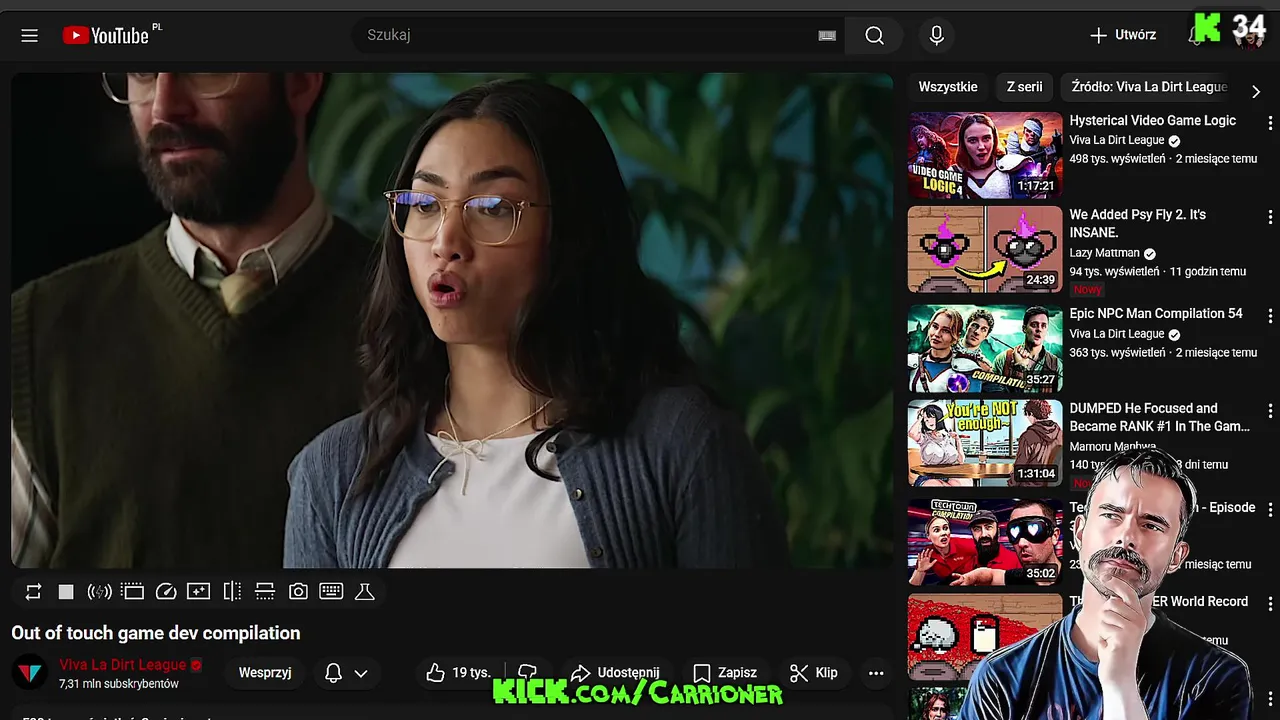Click the stop video square icon

click(x=66, y=592)
